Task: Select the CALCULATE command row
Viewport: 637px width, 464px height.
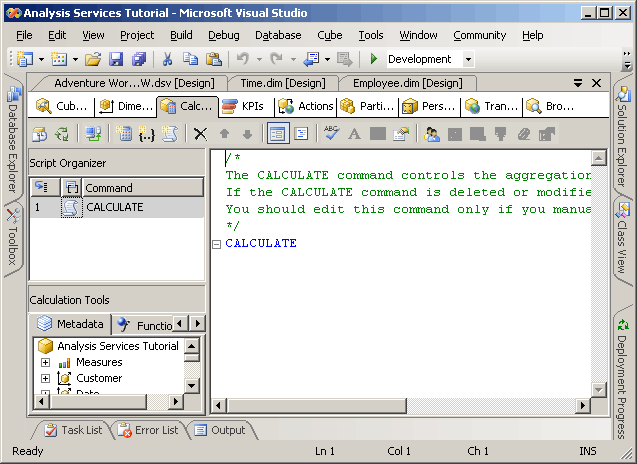Action: (117, 208)
